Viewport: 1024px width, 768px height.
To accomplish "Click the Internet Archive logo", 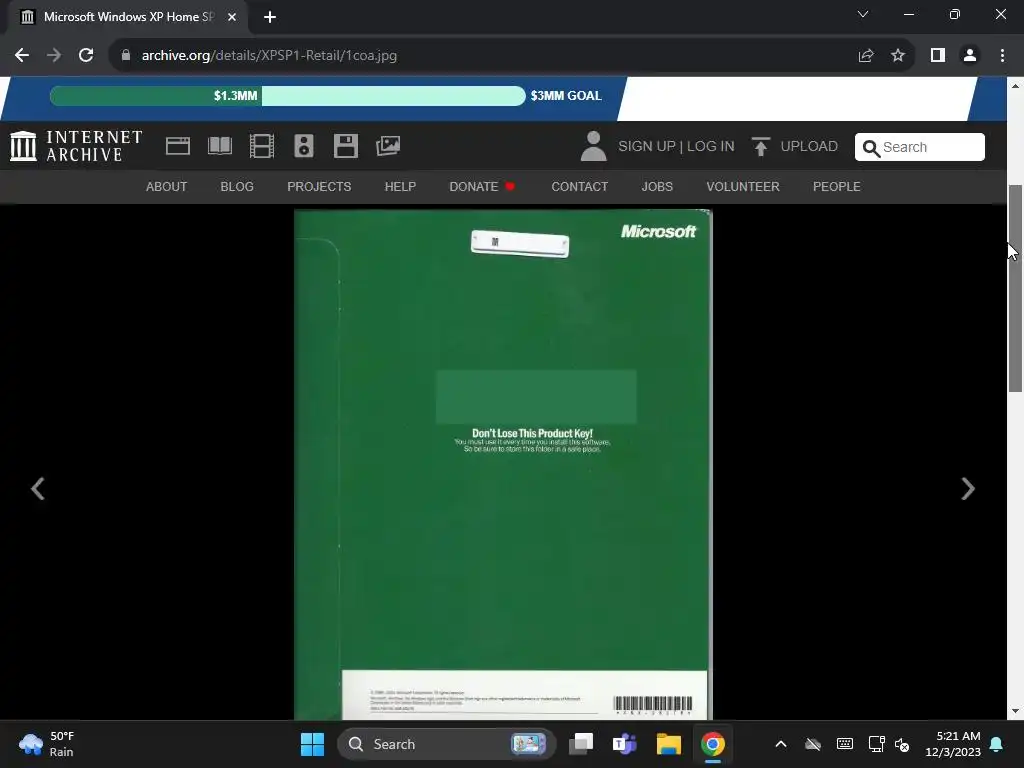I will [76, 146].
